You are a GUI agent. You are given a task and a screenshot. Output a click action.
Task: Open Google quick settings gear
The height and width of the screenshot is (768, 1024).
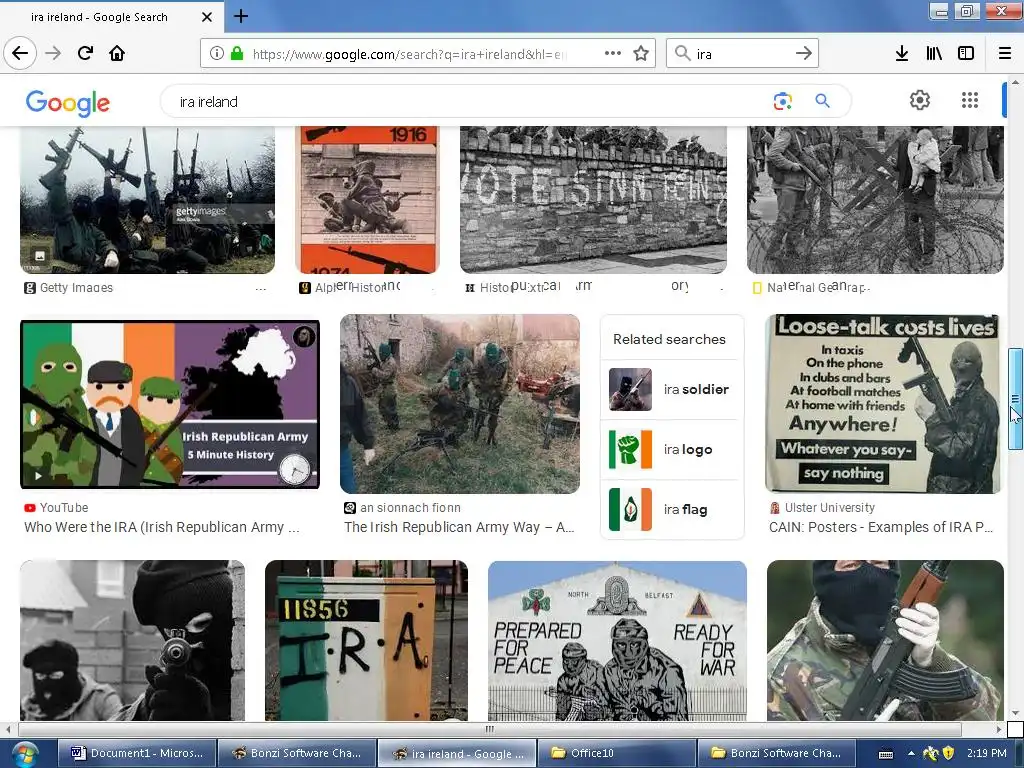[920, 100]
